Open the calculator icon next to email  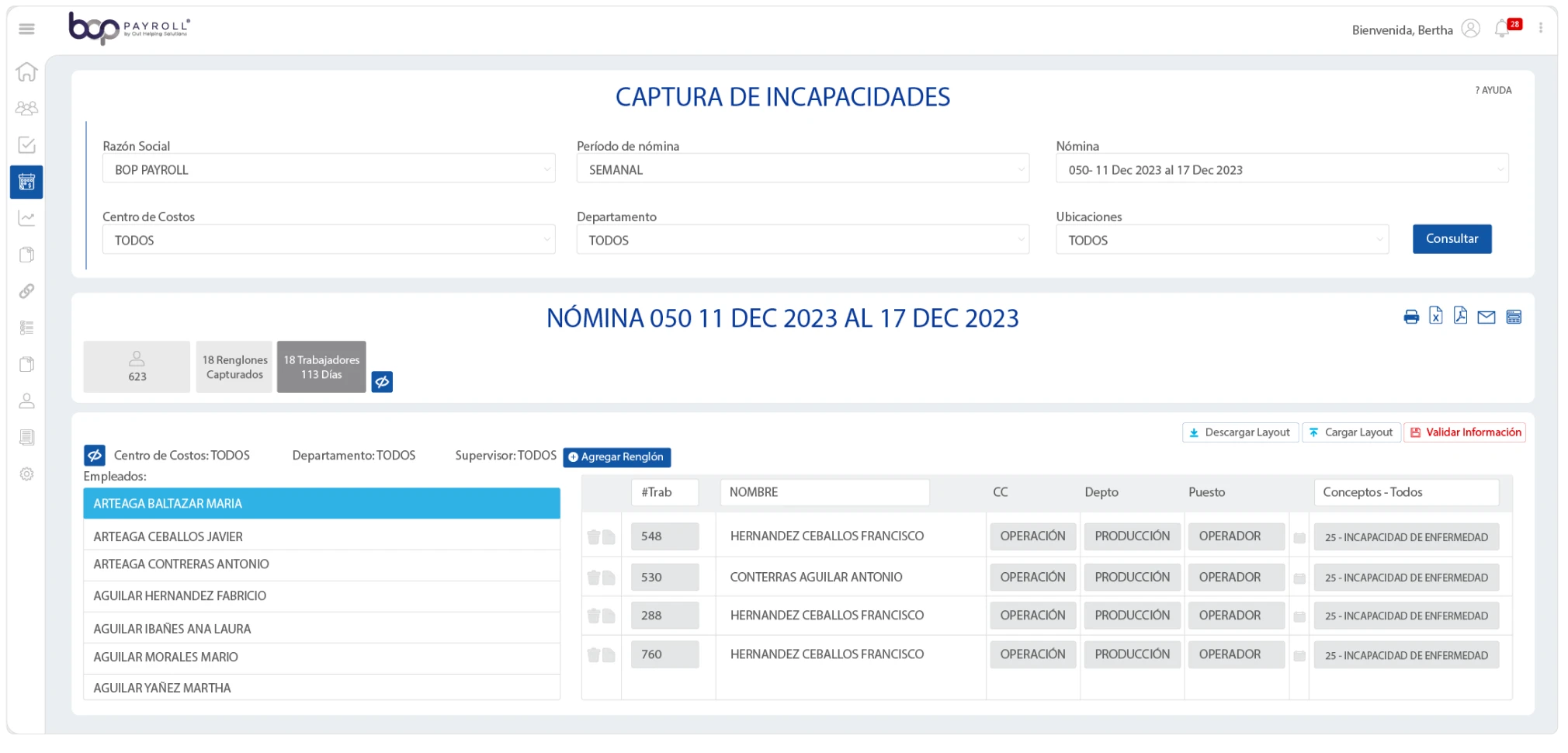tap(1514, 317)
